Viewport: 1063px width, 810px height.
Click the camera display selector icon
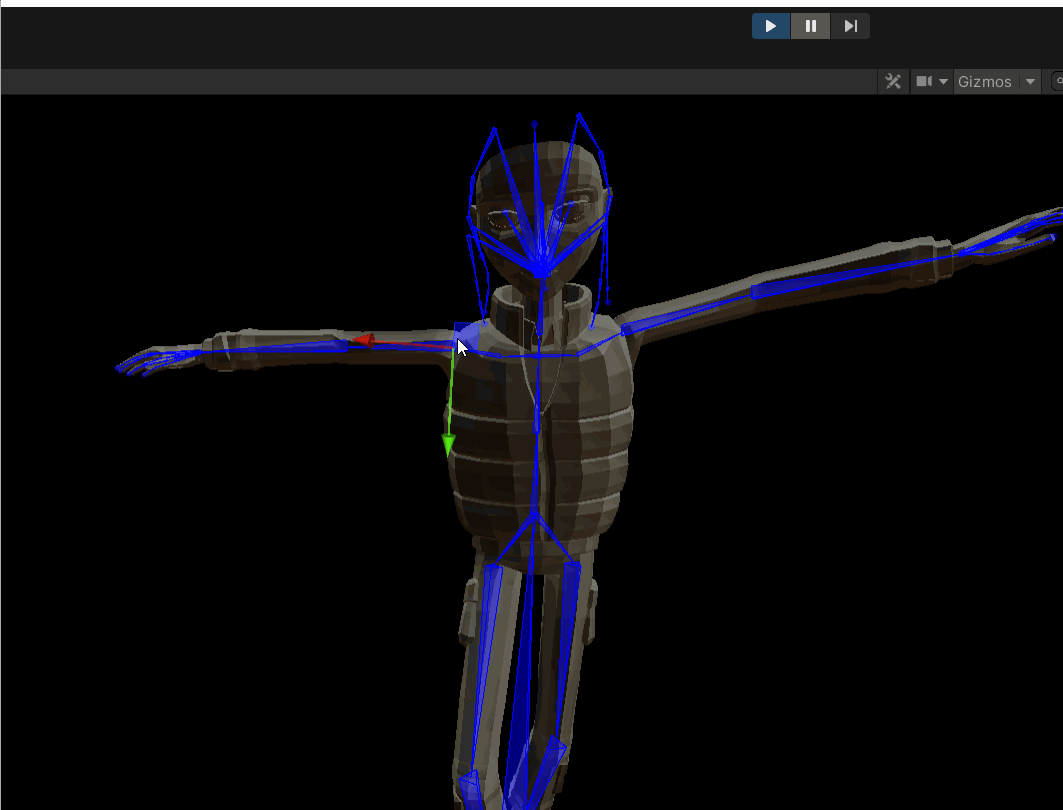[x=923, y=81]
